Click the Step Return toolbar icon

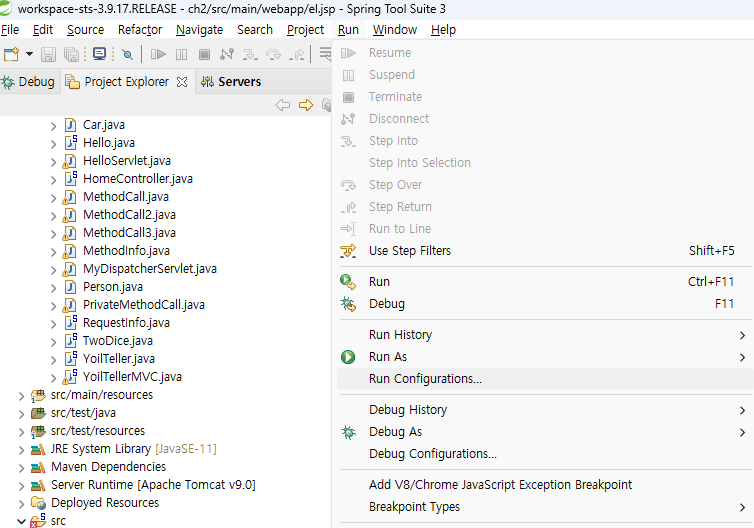click(x=297, y=55)
